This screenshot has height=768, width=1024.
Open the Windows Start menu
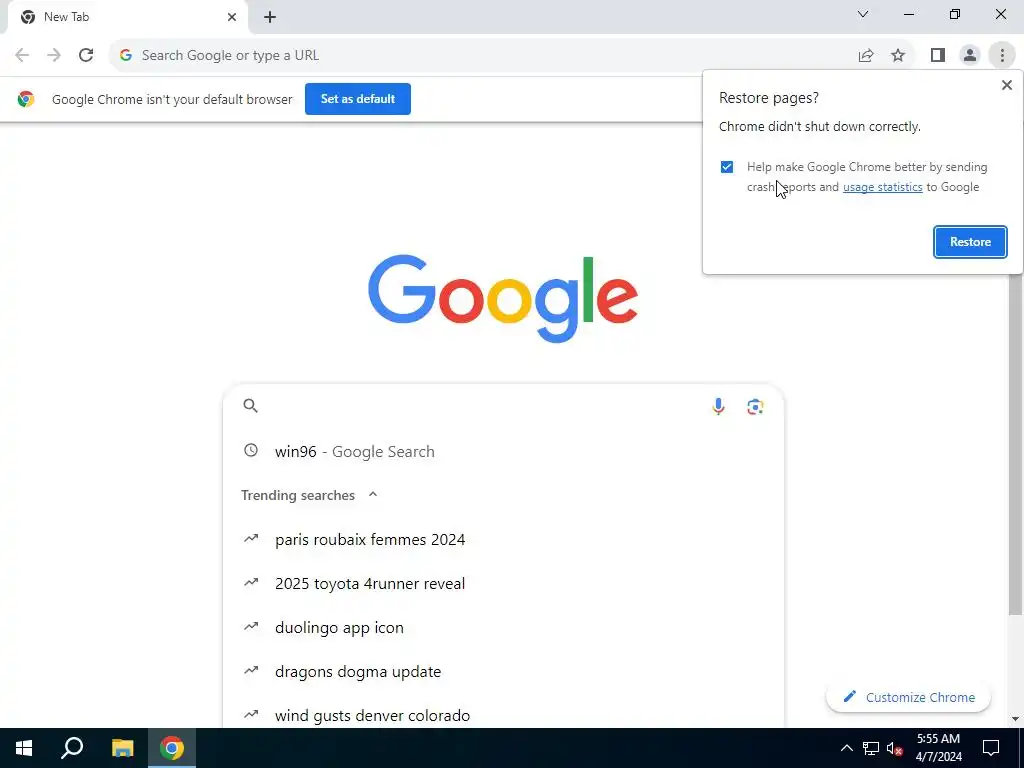24,748
